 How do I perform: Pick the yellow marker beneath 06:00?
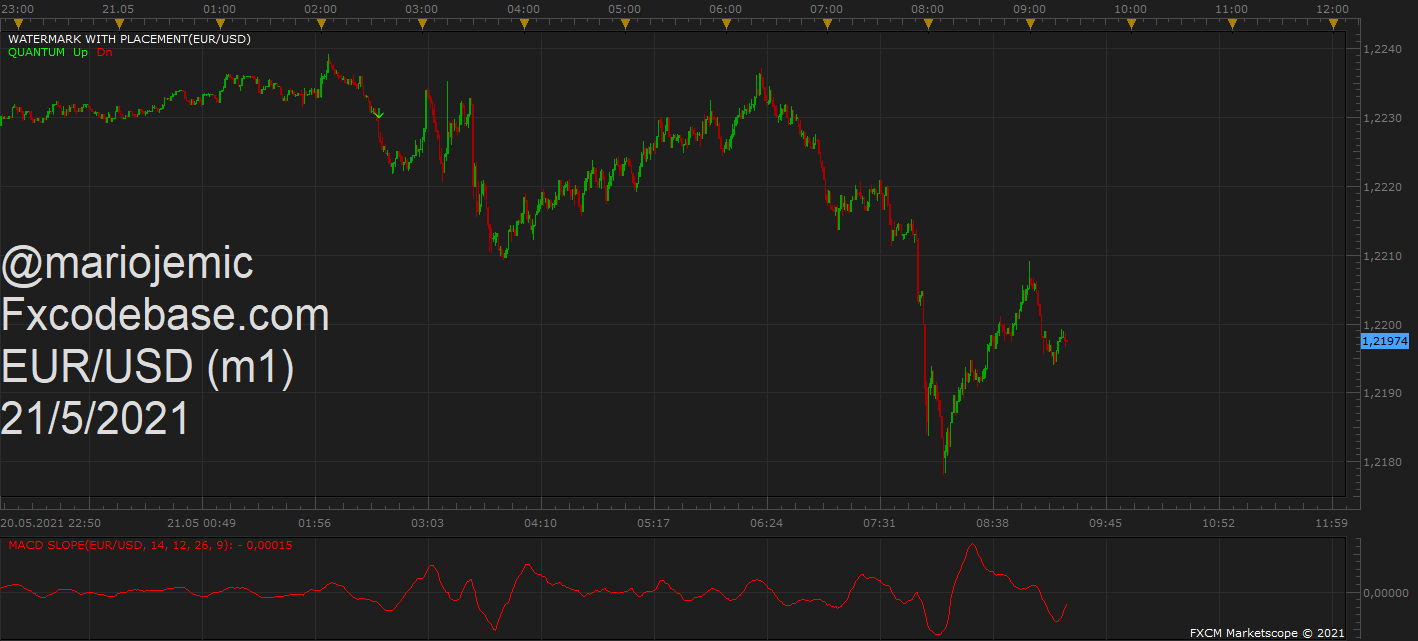click(726, 24)
